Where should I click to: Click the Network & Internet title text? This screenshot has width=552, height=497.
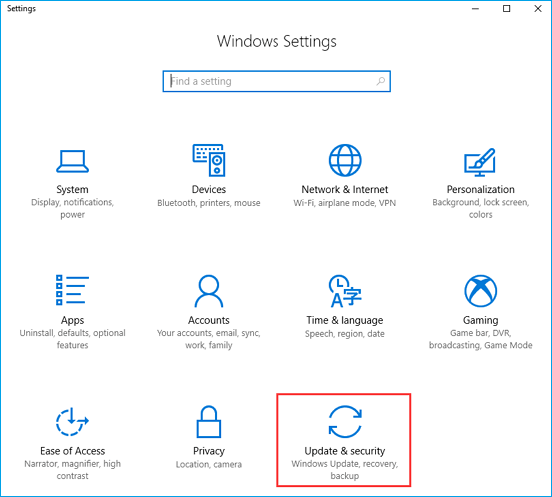click(x=345, y=189)
